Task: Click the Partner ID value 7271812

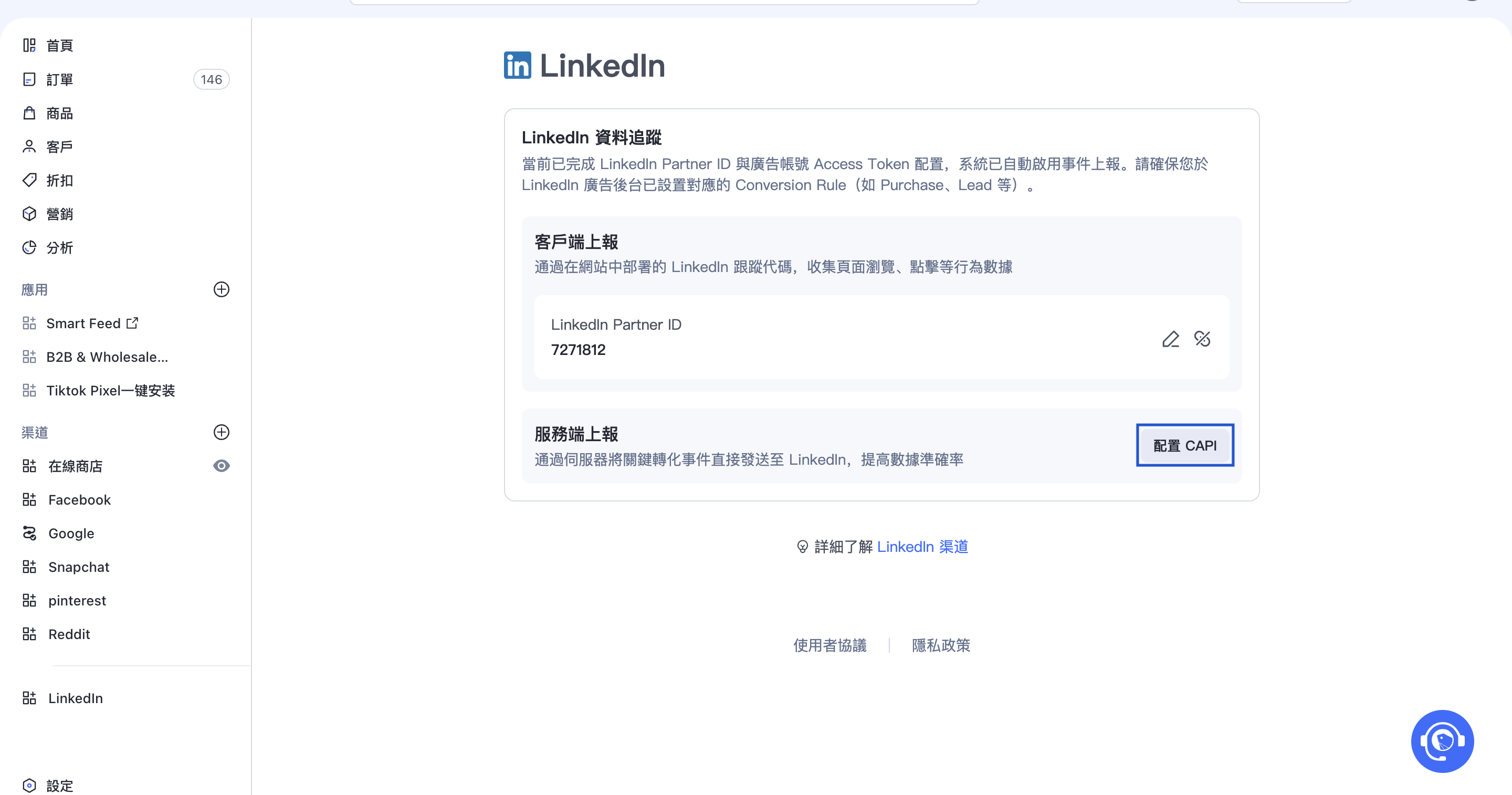Action: tap(578, 350)
